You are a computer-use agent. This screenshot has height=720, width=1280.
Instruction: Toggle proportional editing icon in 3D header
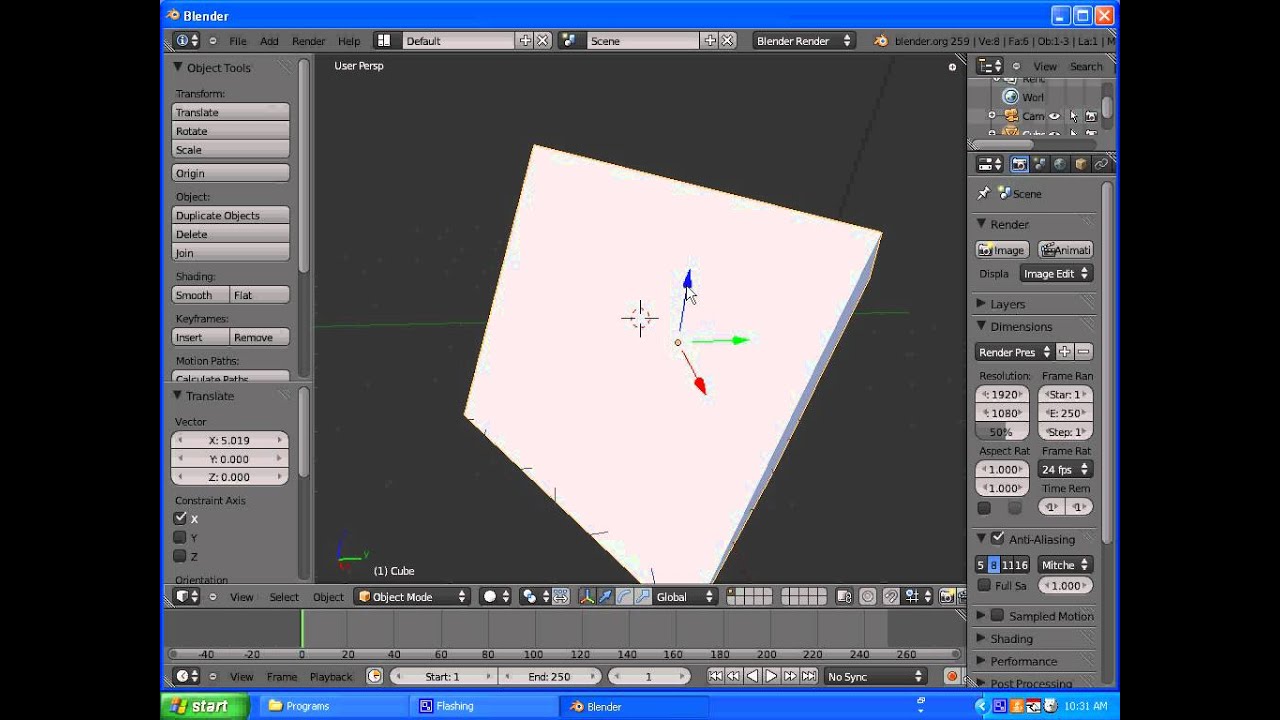(x=868, y=596)
